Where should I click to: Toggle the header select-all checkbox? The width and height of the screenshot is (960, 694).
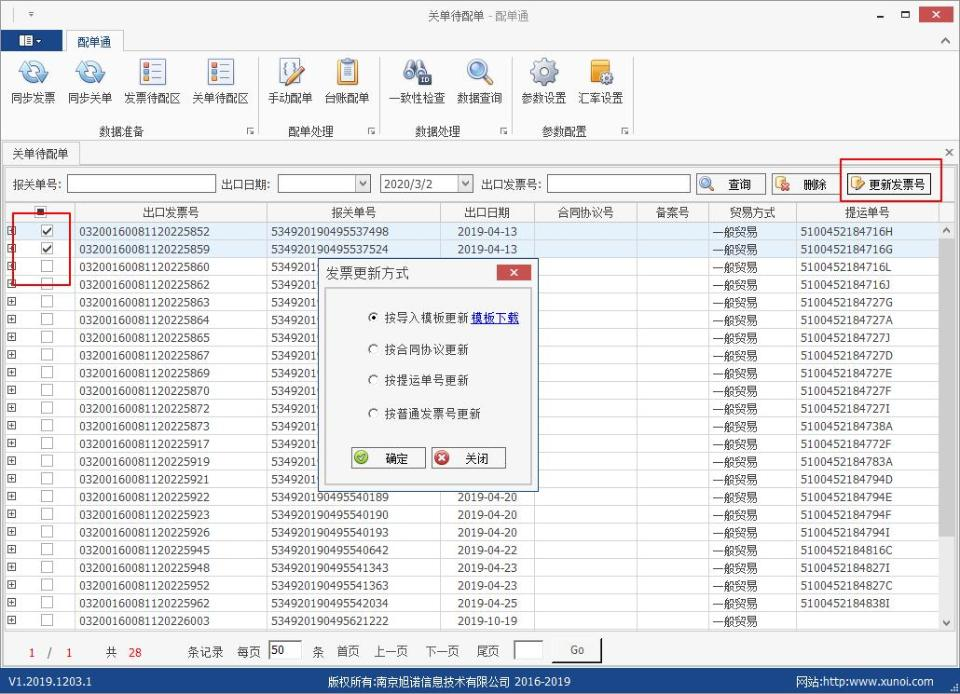pos(40,212)
